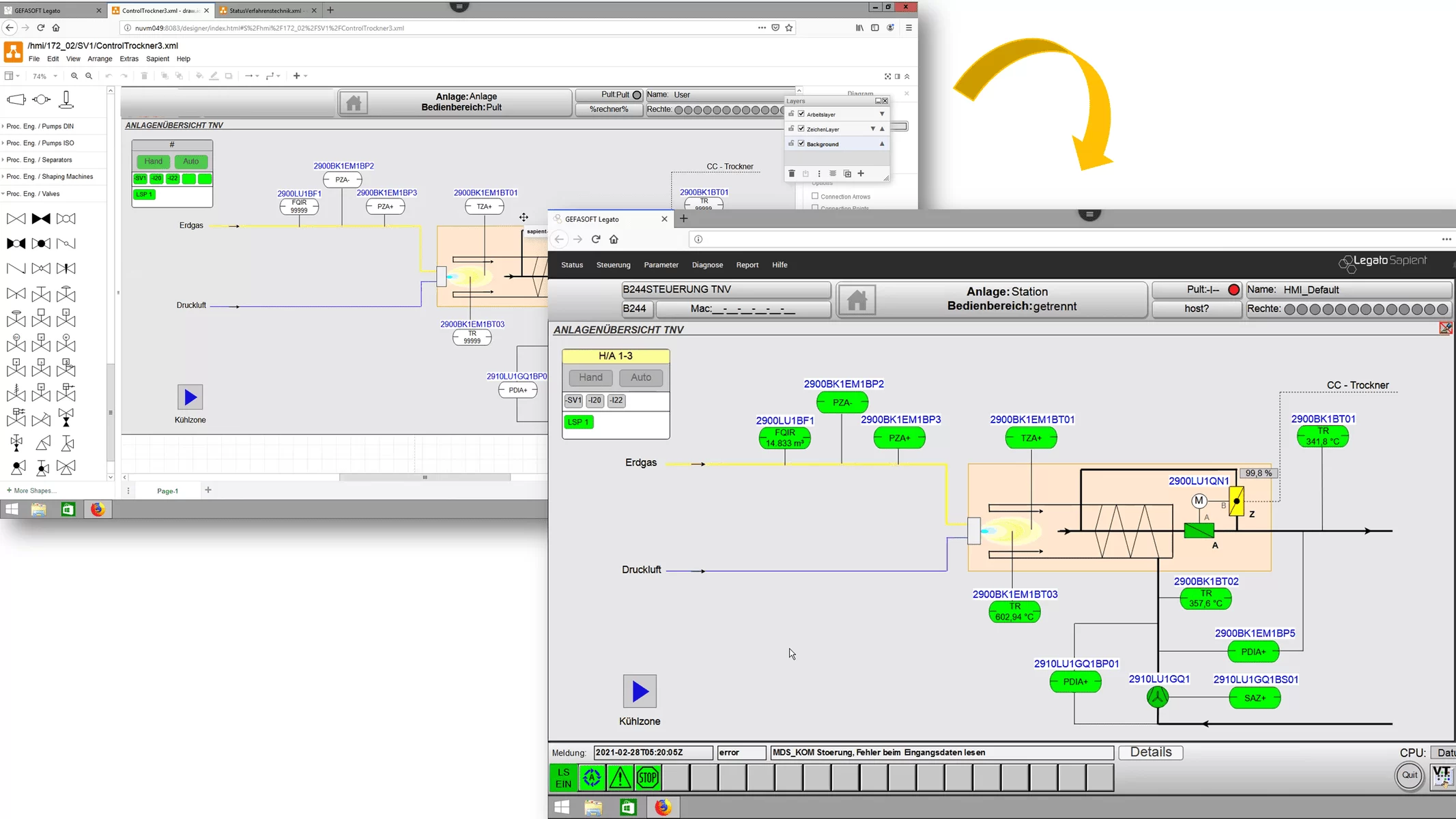Click the fullscreen icon in the designer toolbar
Image resolution: width=1456 pixels, height=819 pixels.
coord(887,76)
